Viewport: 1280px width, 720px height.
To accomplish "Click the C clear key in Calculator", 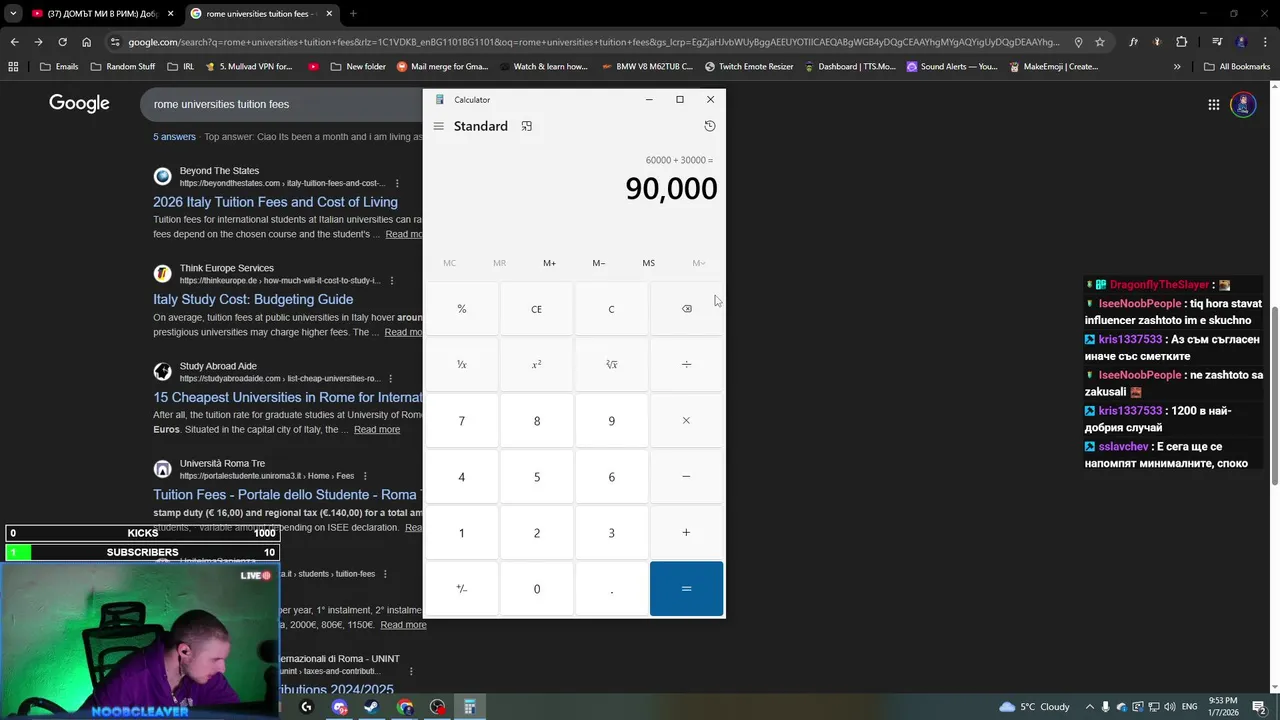I will pos(611,309).
